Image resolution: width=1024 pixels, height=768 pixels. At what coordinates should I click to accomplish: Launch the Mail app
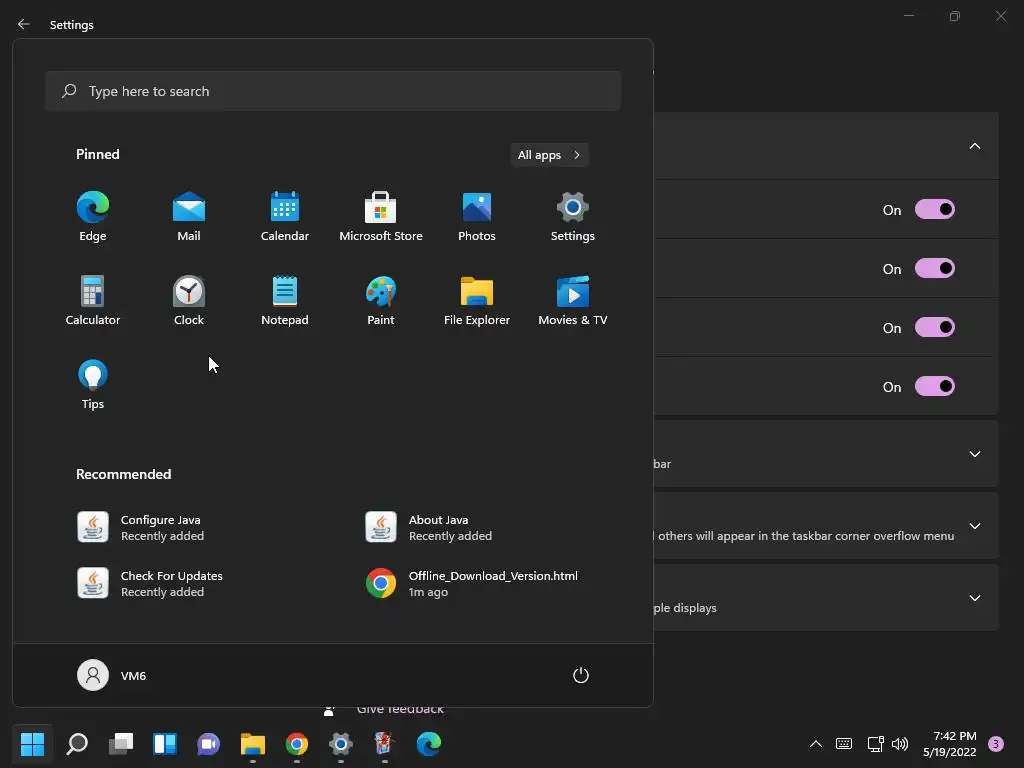click(189, 217)
